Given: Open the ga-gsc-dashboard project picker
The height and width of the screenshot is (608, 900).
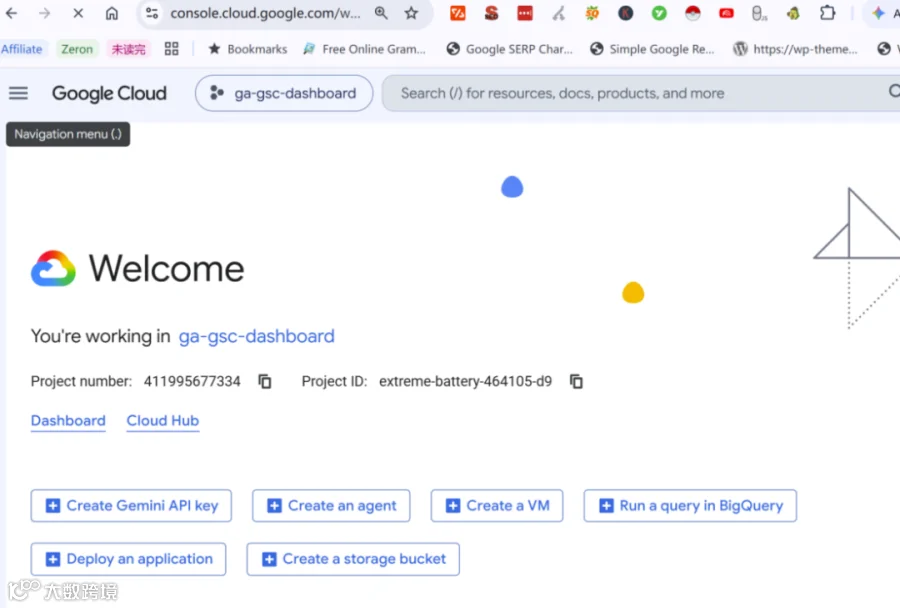Looking at the screenshot, I should [x=284, y=93].
